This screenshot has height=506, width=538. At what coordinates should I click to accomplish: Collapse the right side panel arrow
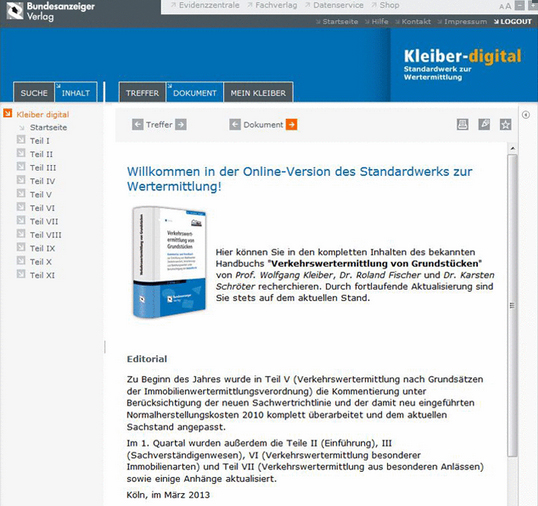pyautogui.click(x=526, y=115)
